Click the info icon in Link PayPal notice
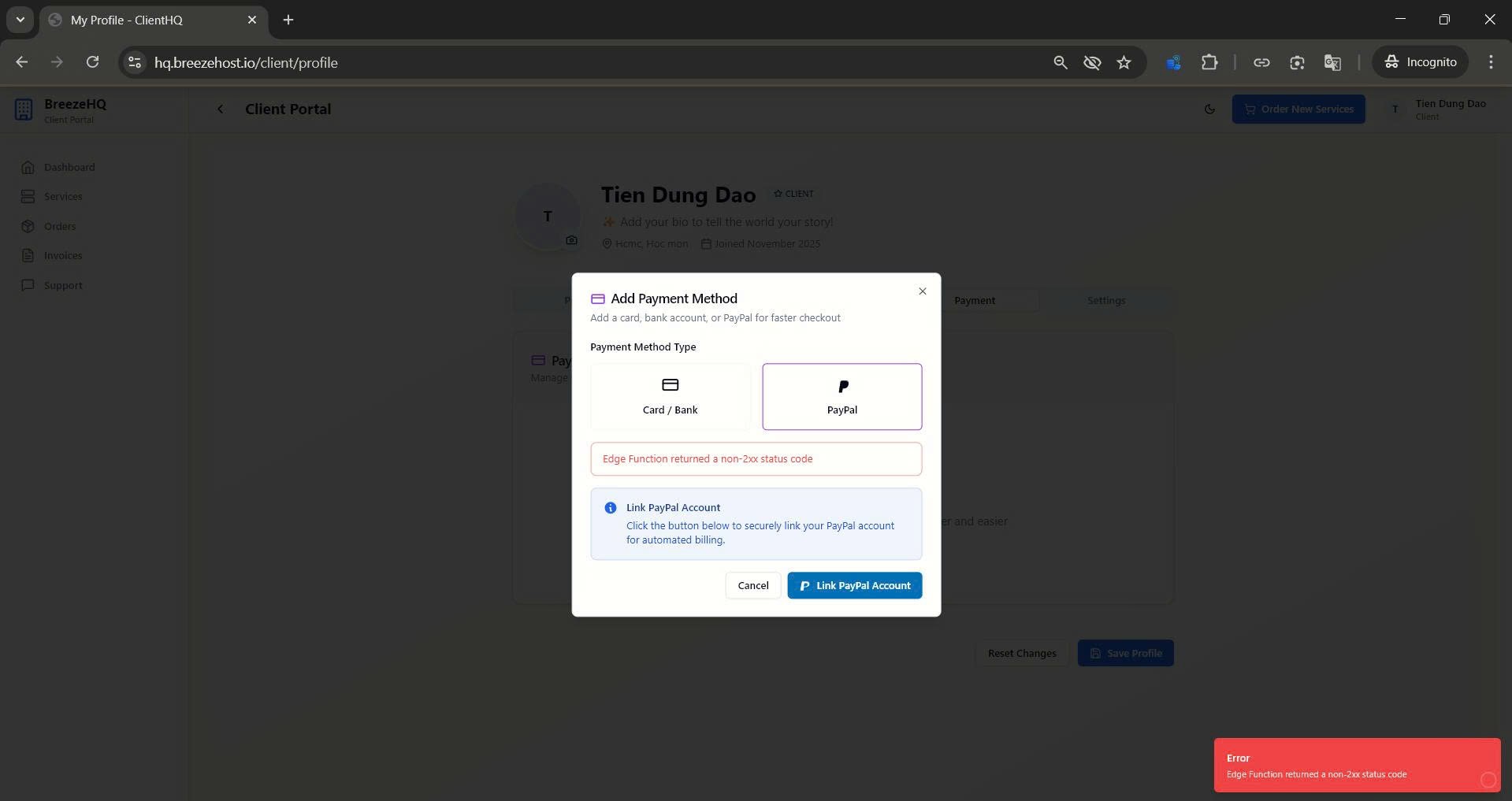 tap(610, 508)
